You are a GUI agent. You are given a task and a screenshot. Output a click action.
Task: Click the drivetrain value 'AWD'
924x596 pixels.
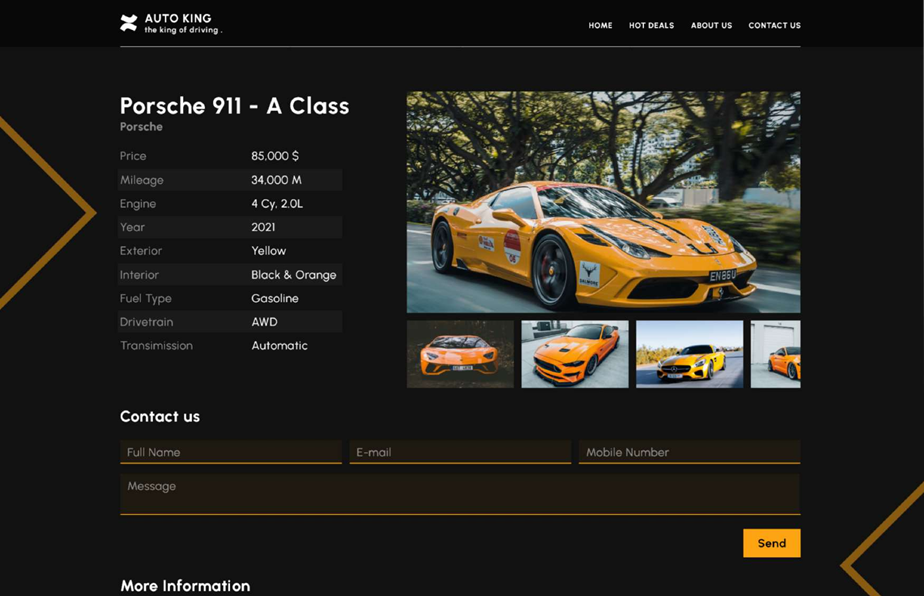[264, 322]
